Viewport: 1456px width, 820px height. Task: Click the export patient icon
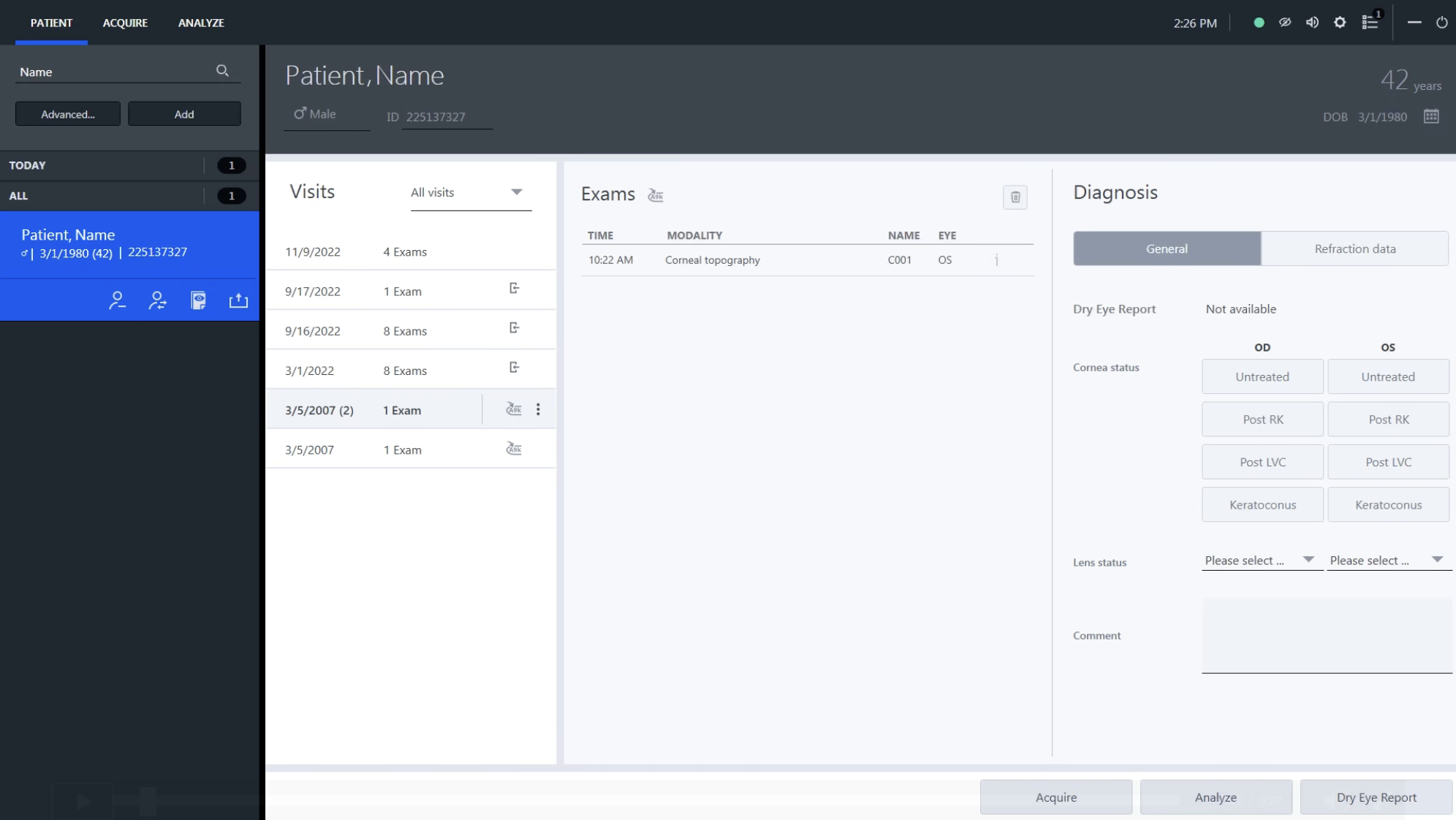(238, 300)
